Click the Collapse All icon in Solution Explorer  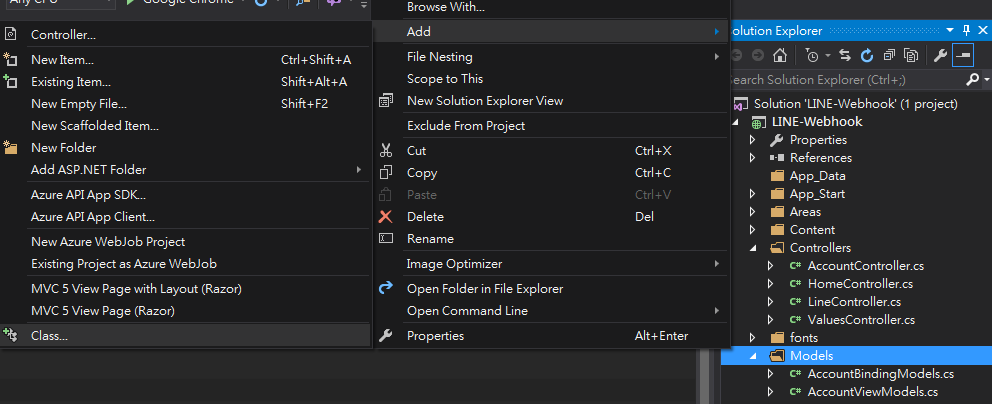887,56
